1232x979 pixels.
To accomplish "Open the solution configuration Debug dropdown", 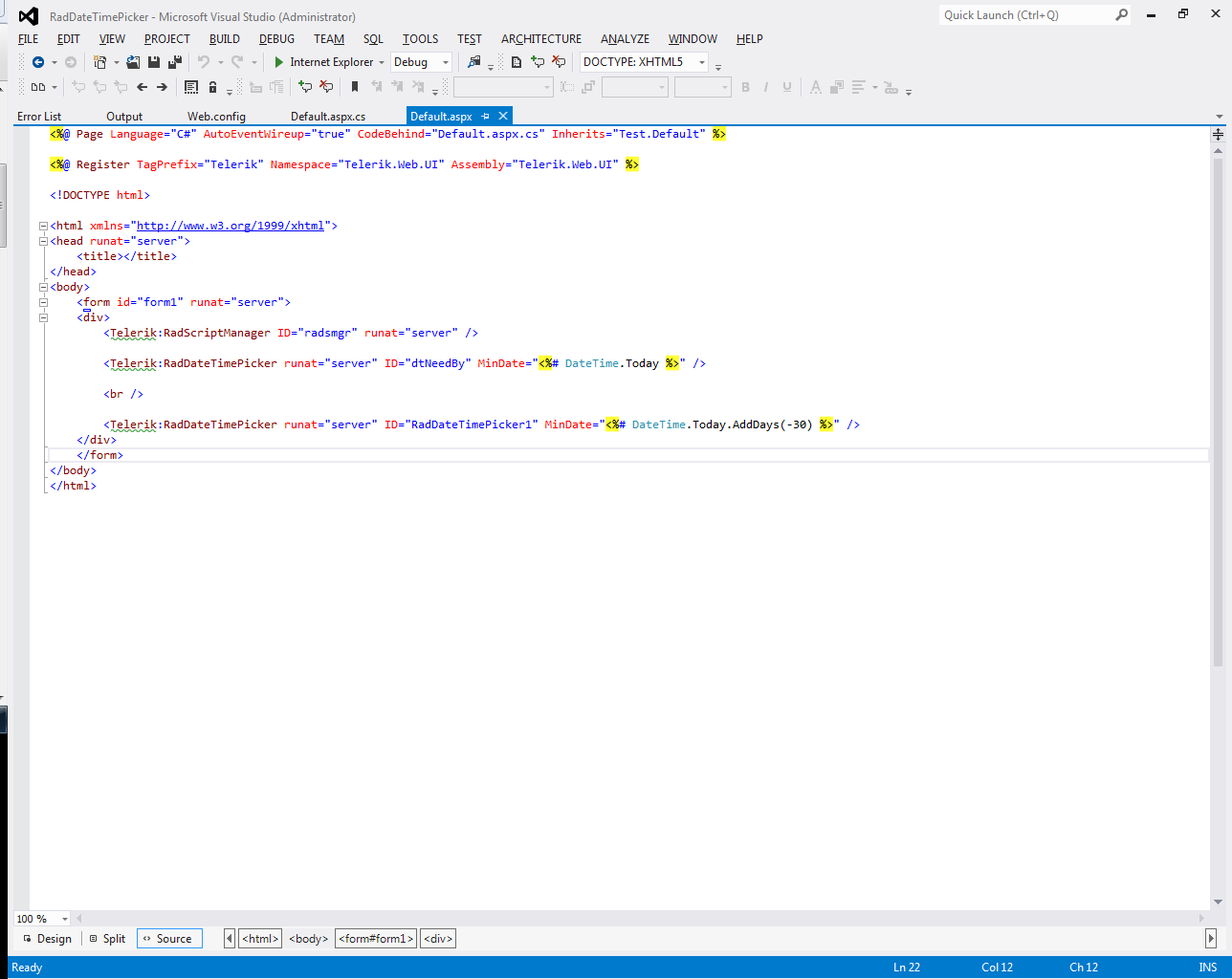I will pos(421,62).
